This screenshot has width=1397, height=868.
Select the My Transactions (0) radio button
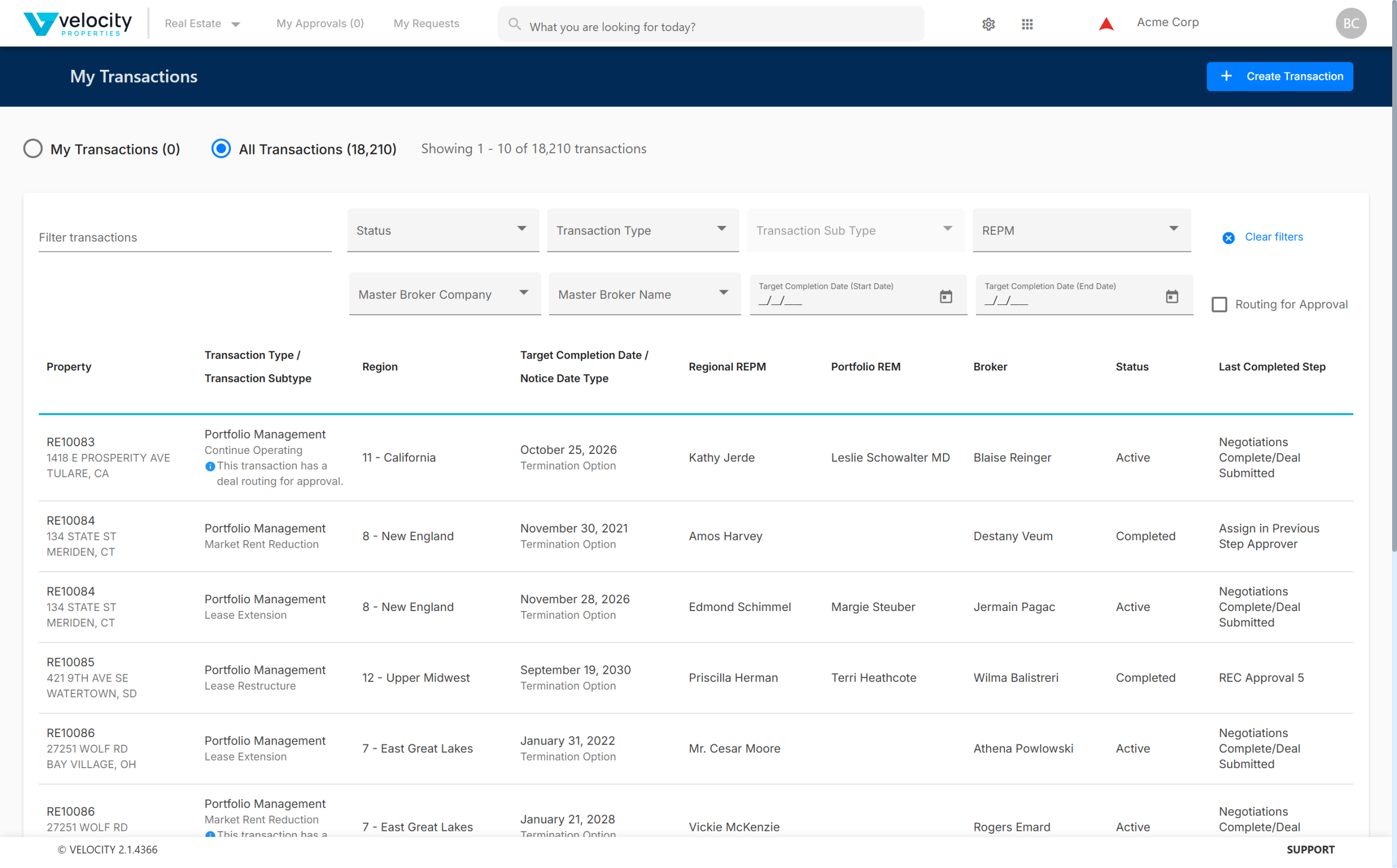(33, 149)
